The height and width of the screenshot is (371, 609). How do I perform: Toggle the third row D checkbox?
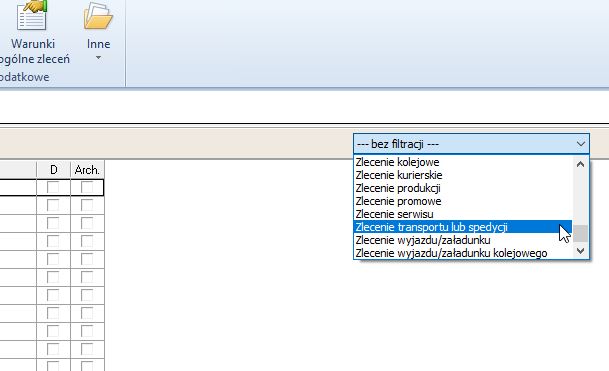click(x=53, y=223)
